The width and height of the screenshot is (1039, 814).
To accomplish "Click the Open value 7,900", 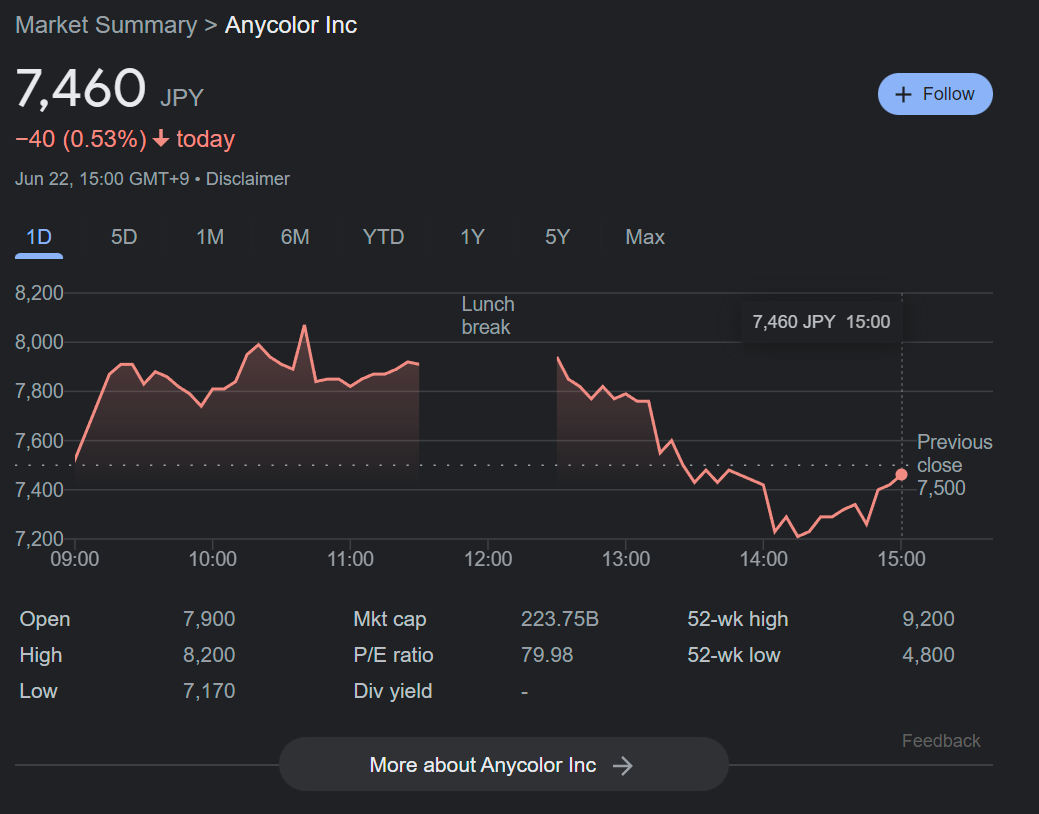I will 209,619.
